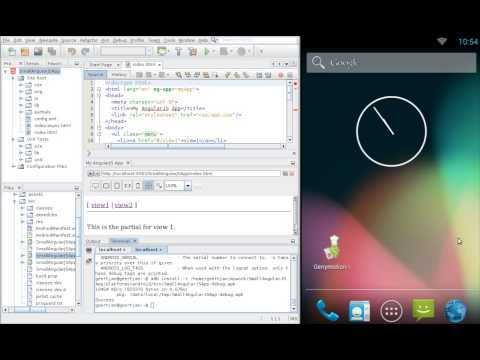Open the Navigate menu

[48, 40]
